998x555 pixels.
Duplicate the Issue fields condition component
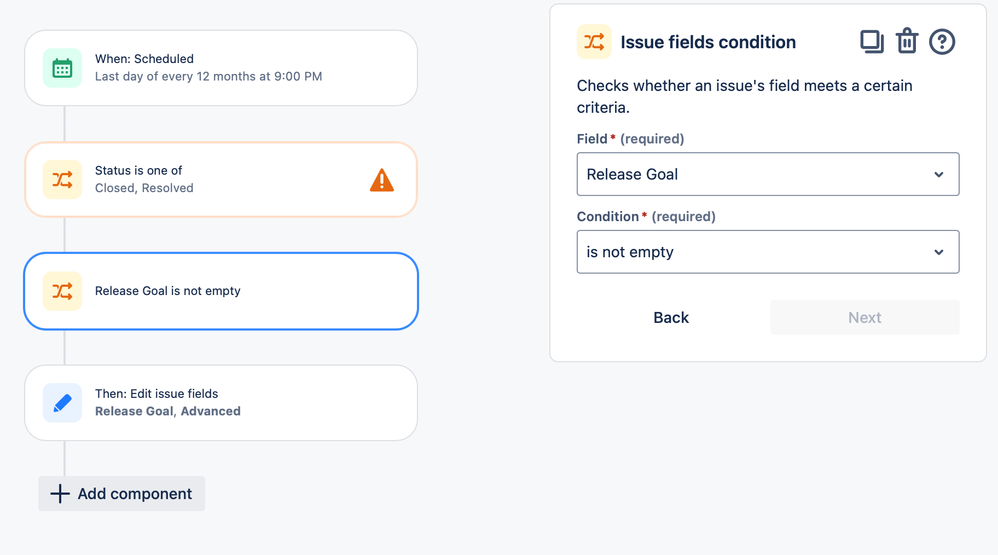pos(872,42)
